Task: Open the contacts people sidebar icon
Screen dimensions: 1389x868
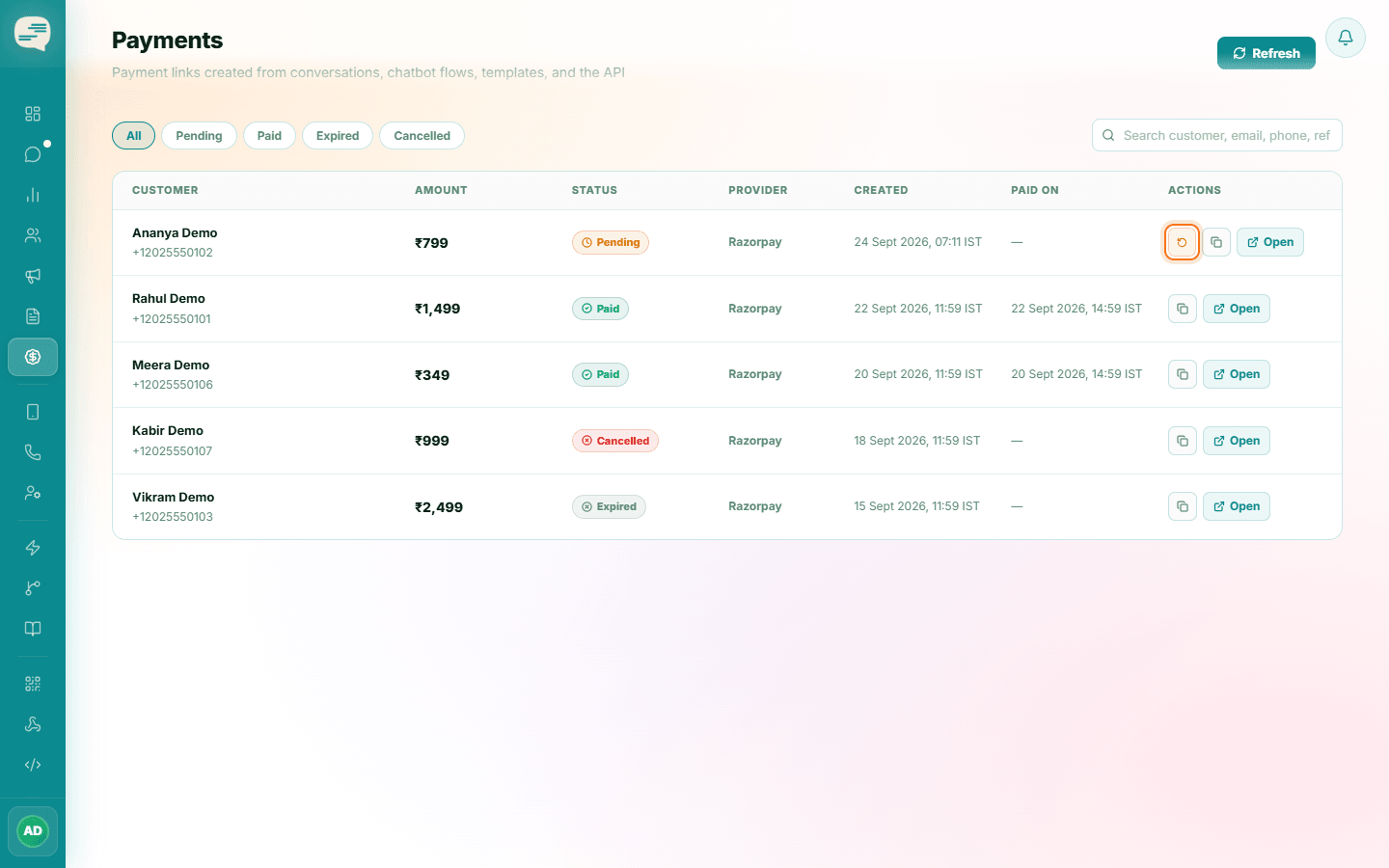Action: 33,235
